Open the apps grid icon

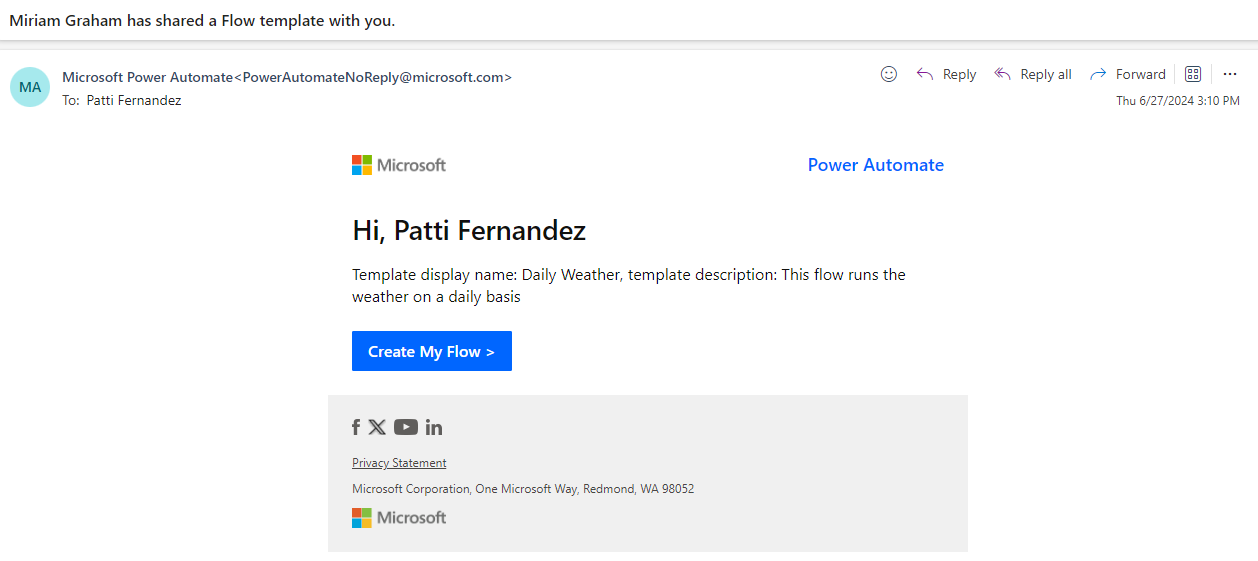click(1192, 74)
